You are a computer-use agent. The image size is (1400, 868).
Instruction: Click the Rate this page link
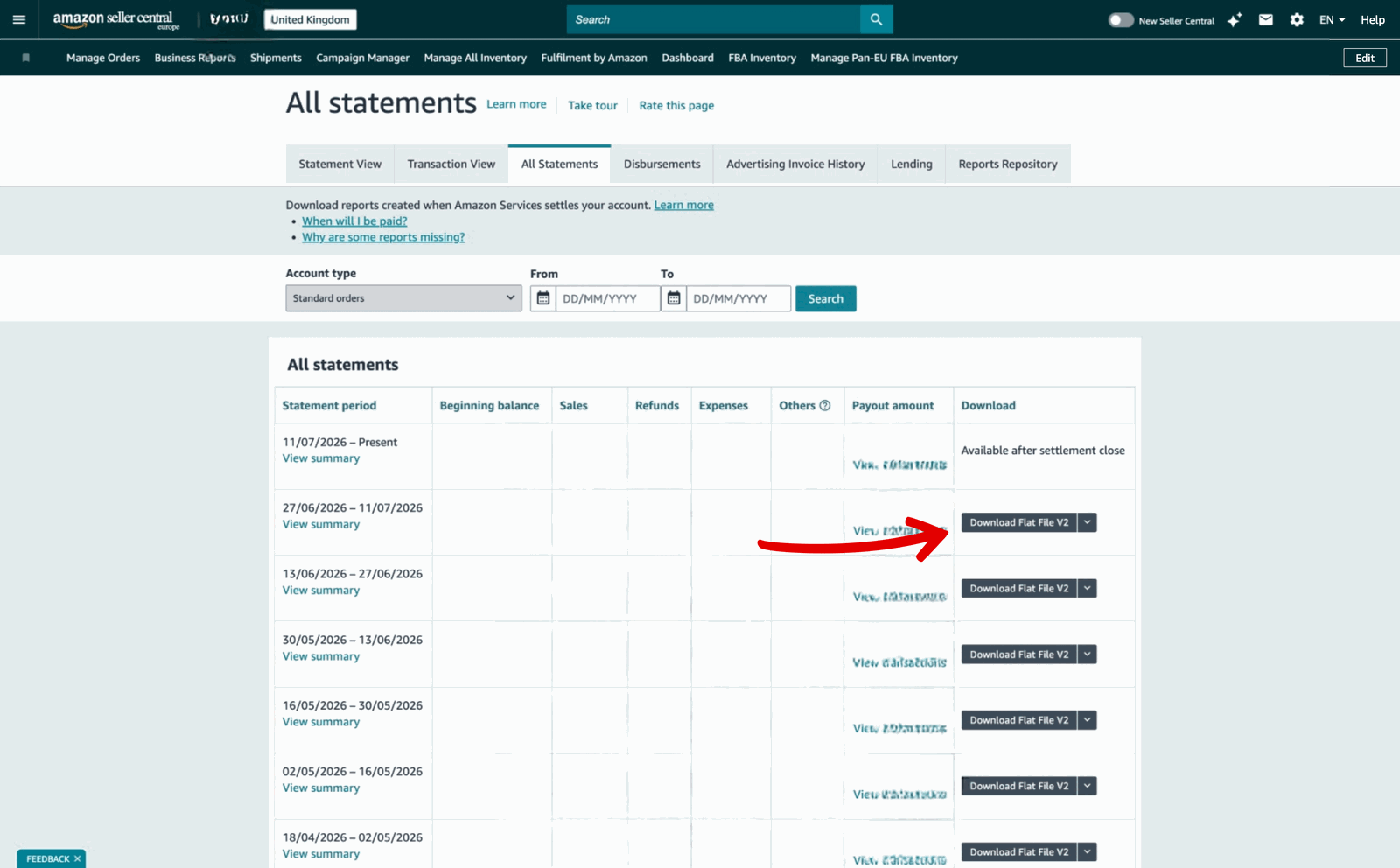676,105
